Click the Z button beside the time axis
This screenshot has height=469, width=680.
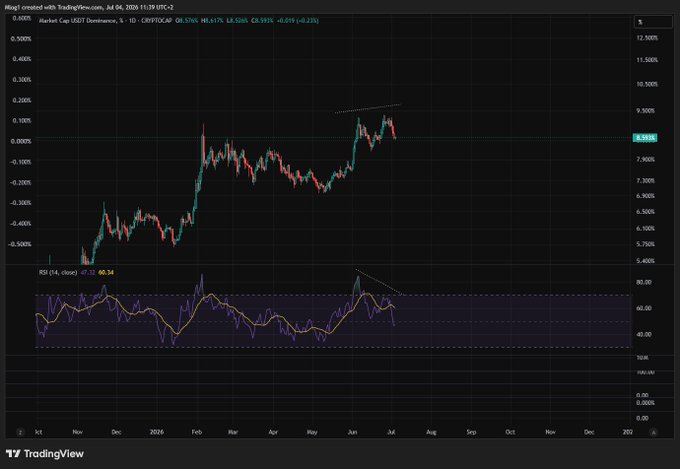20,432
